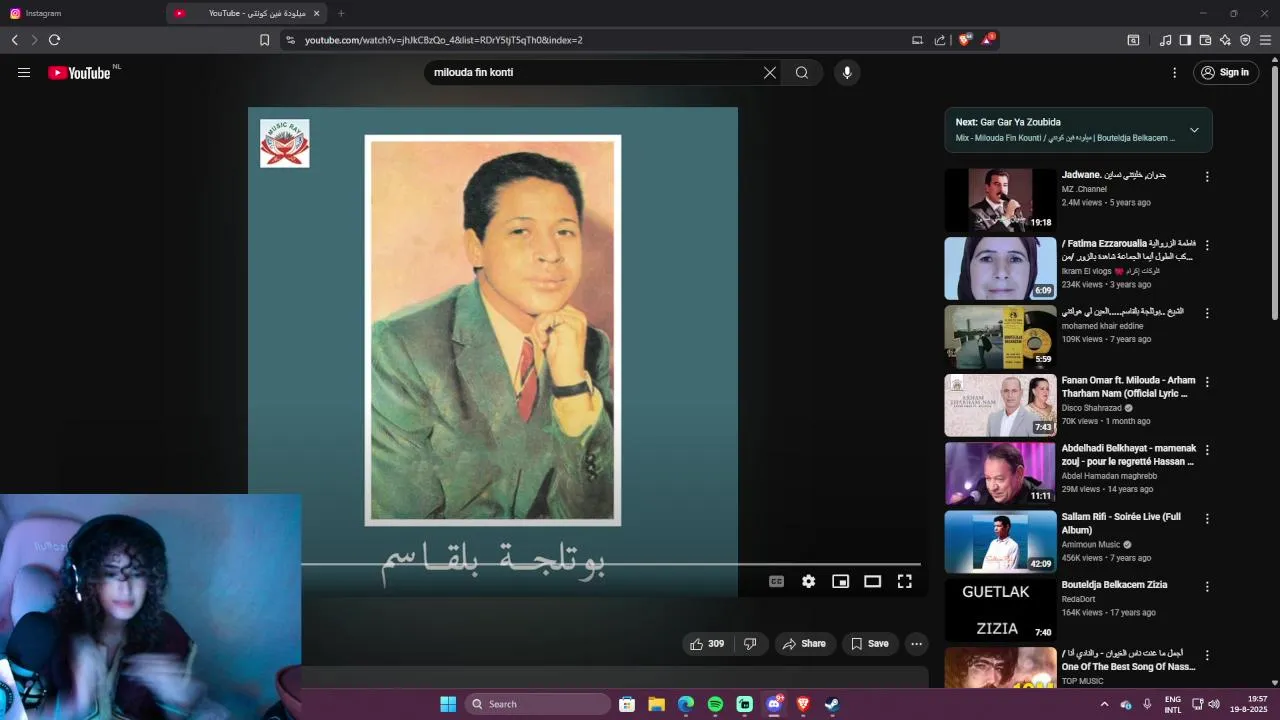Like the video with 309 likes
Screen dimensions: 1280x720
coord(707,644)
